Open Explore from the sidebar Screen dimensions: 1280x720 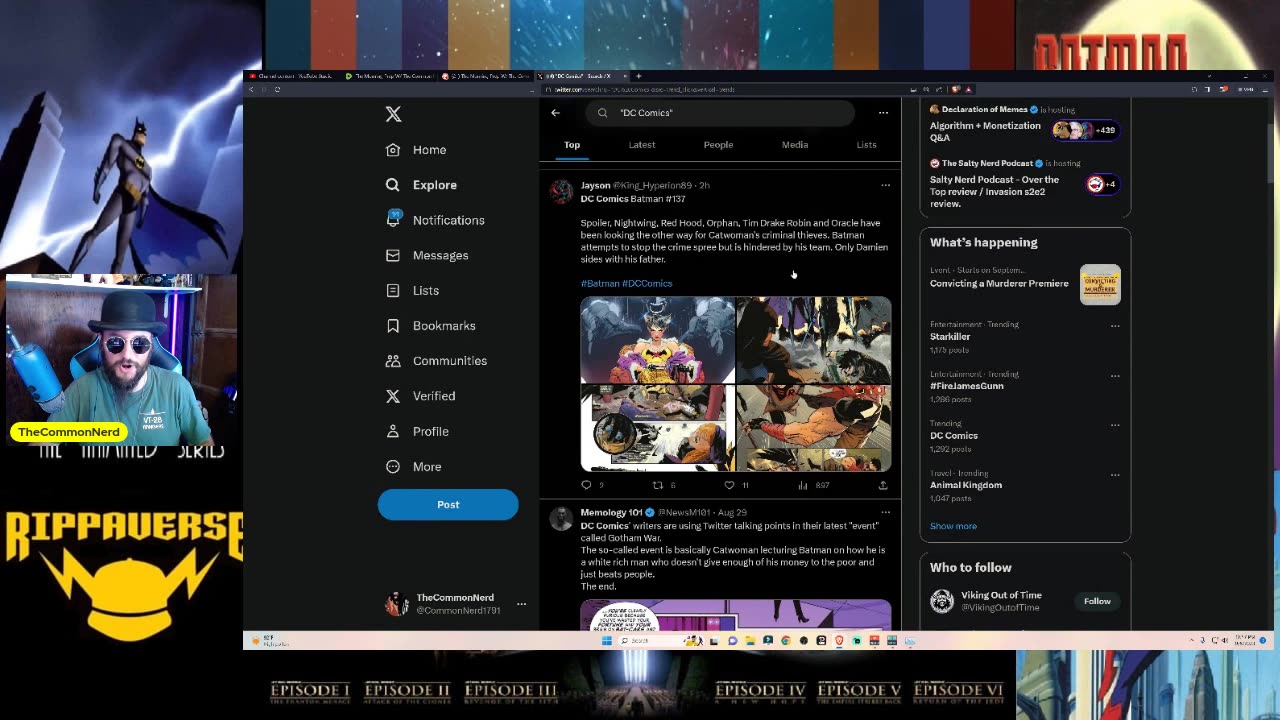tap(421, 185)
